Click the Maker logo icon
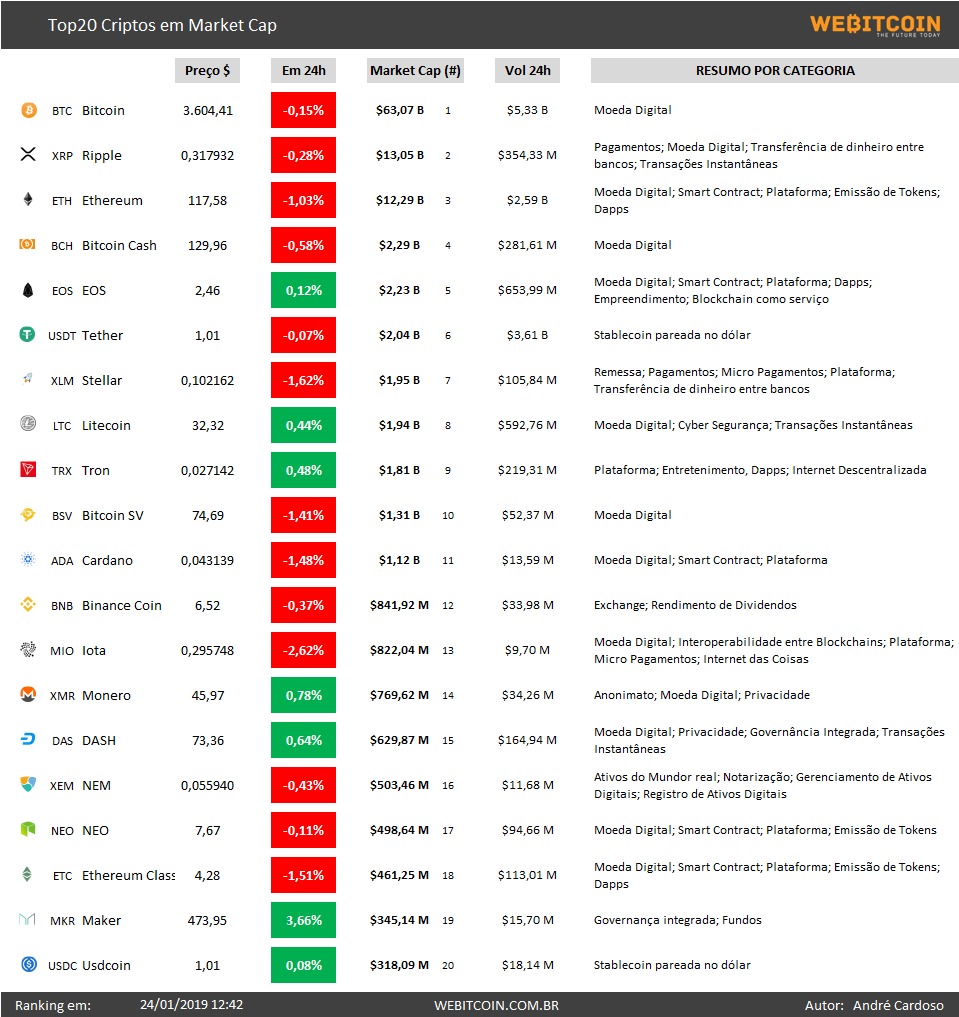959x1017 pixels. (27, 918)
